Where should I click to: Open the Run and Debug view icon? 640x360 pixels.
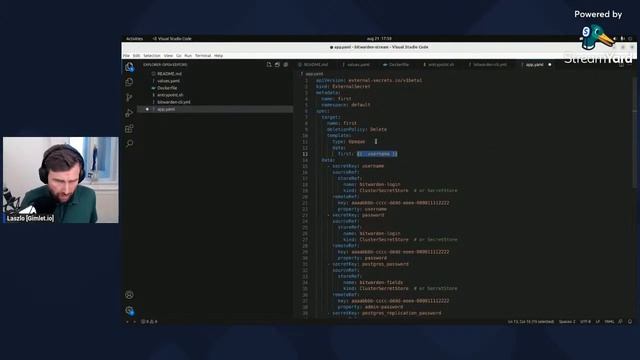pos(129,113)
